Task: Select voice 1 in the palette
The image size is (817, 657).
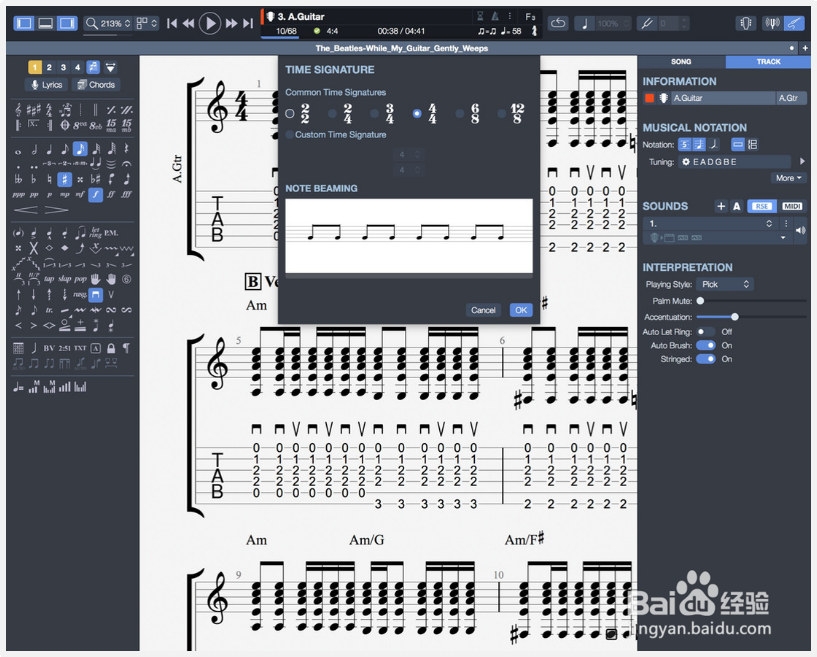Action: (x=34, y=67)
